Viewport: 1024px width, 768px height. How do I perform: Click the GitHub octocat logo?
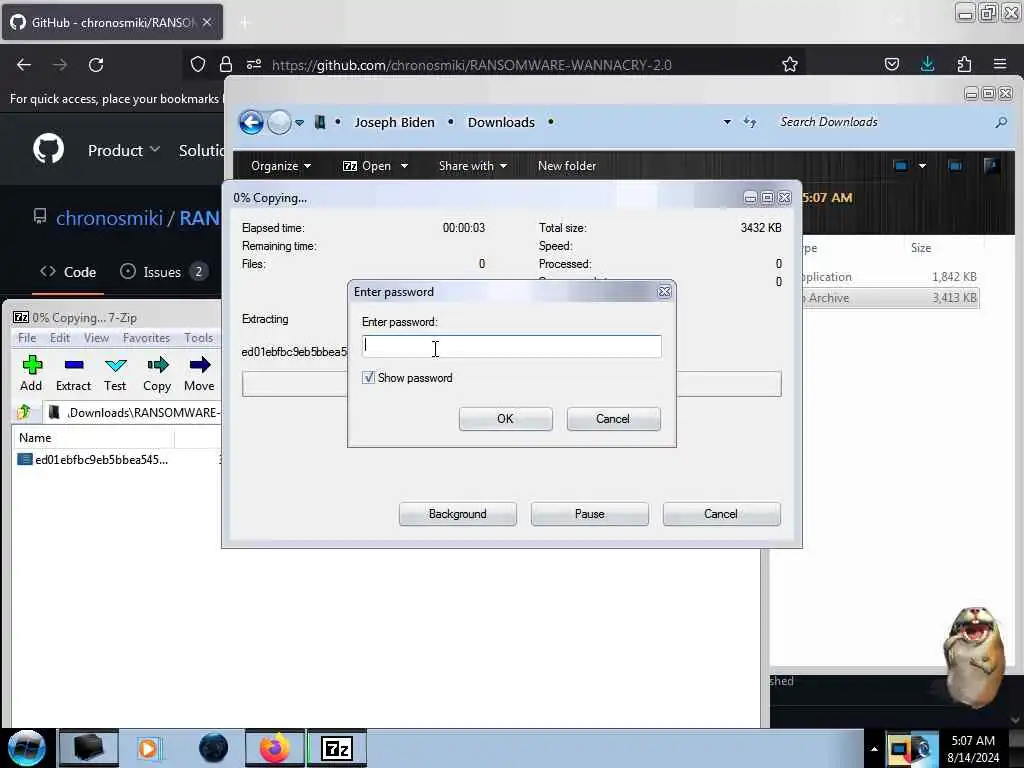[49, 150]
